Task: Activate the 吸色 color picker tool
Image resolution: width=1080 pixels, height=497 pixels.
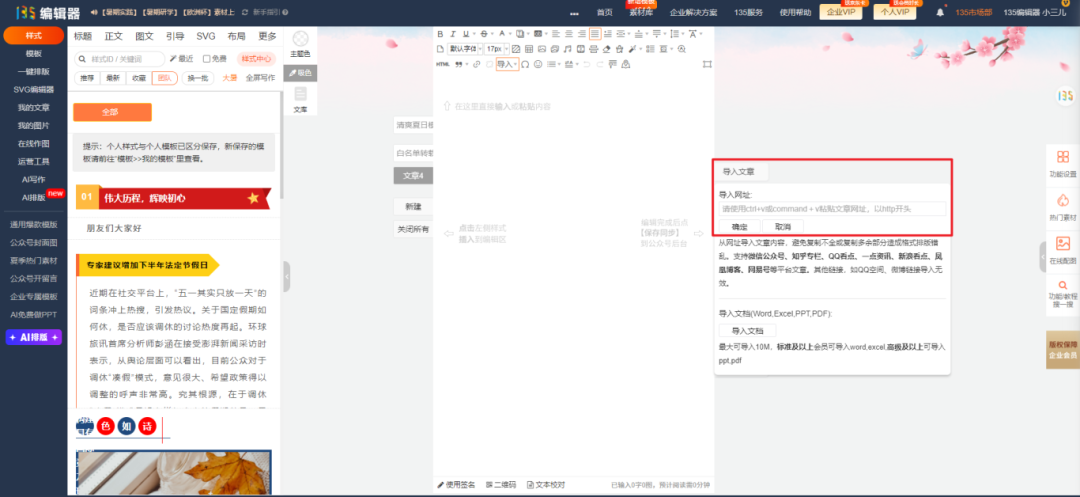Action: point(300,72)
